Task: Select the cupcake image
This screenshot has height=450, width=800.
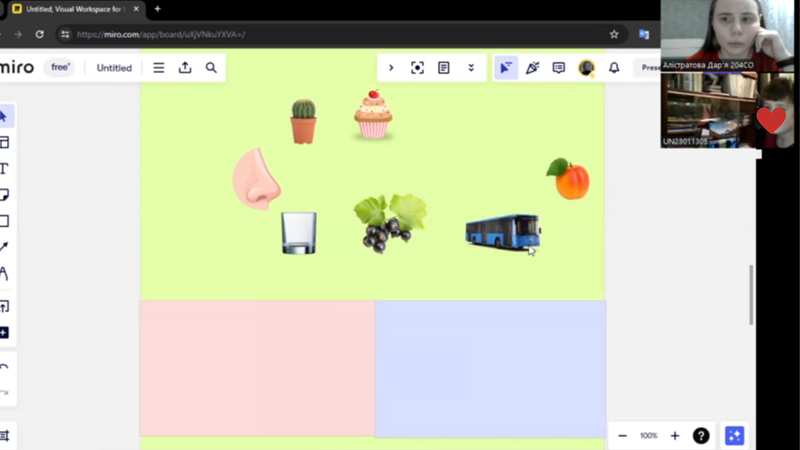Action: [373, 114]
